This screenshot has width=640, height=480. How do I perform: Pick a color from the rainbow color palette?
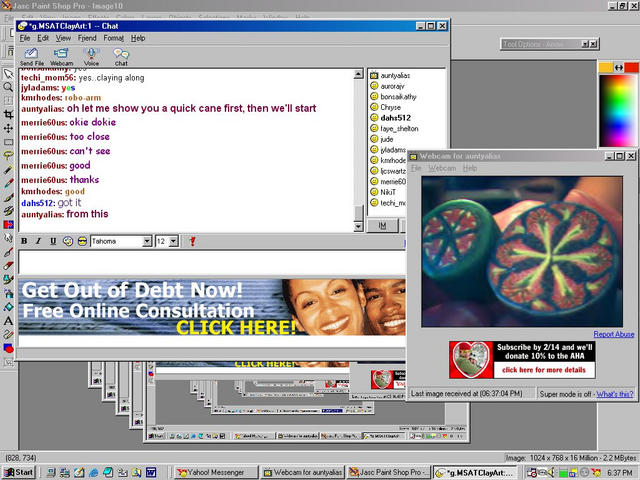[618, 110]
